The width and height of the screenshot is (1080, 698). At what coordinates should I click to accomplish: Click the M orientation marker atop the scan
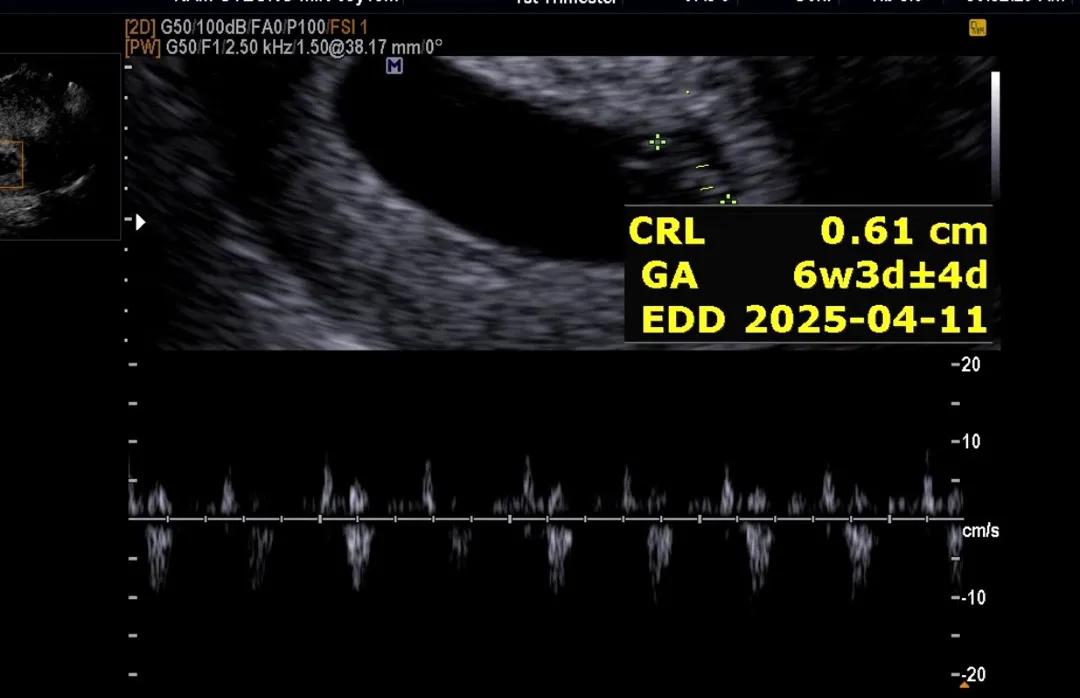tap(394, 66)
